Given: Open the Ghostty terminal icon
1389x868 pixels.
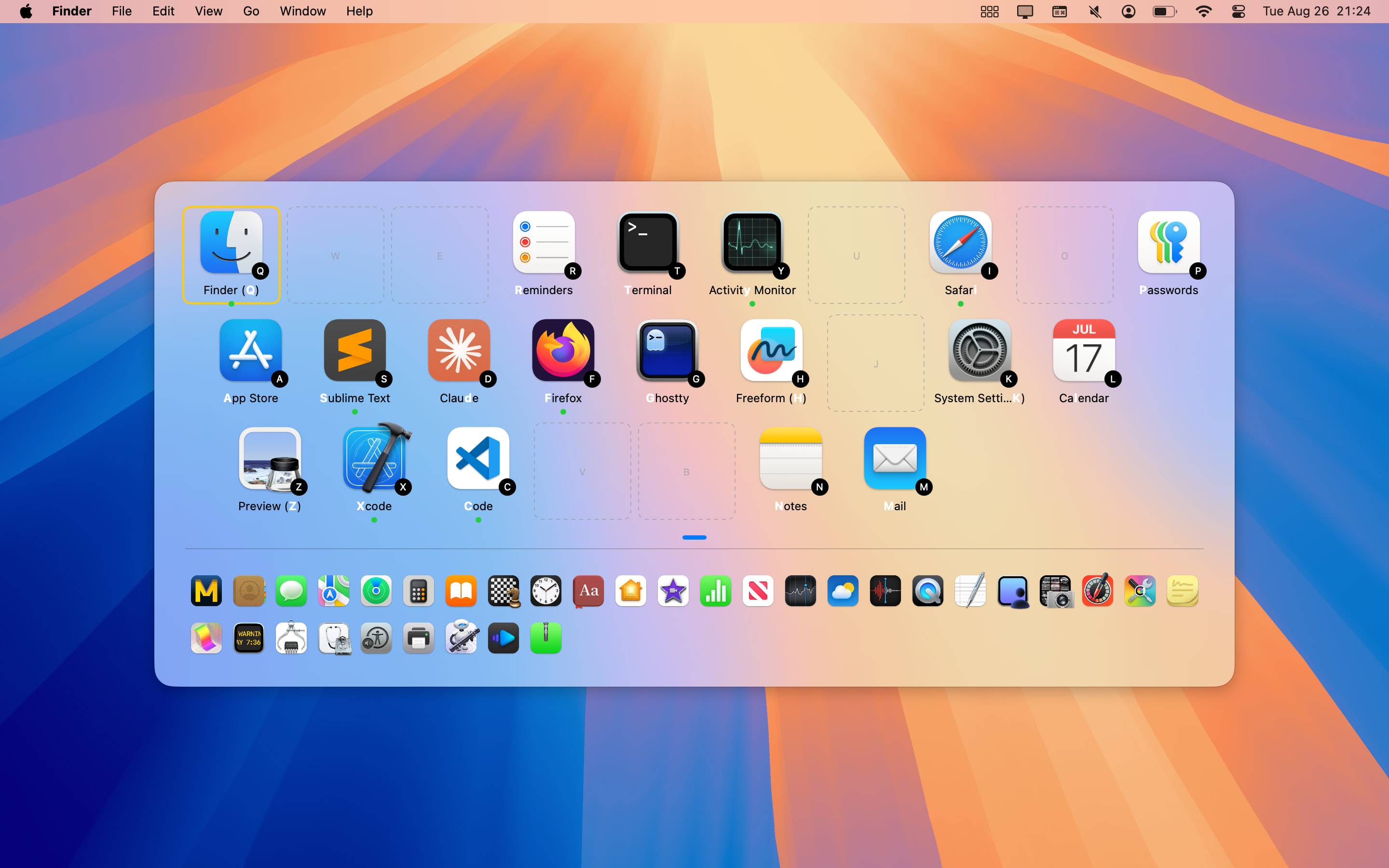Looking at the screenshot, I should click(667, 350).
